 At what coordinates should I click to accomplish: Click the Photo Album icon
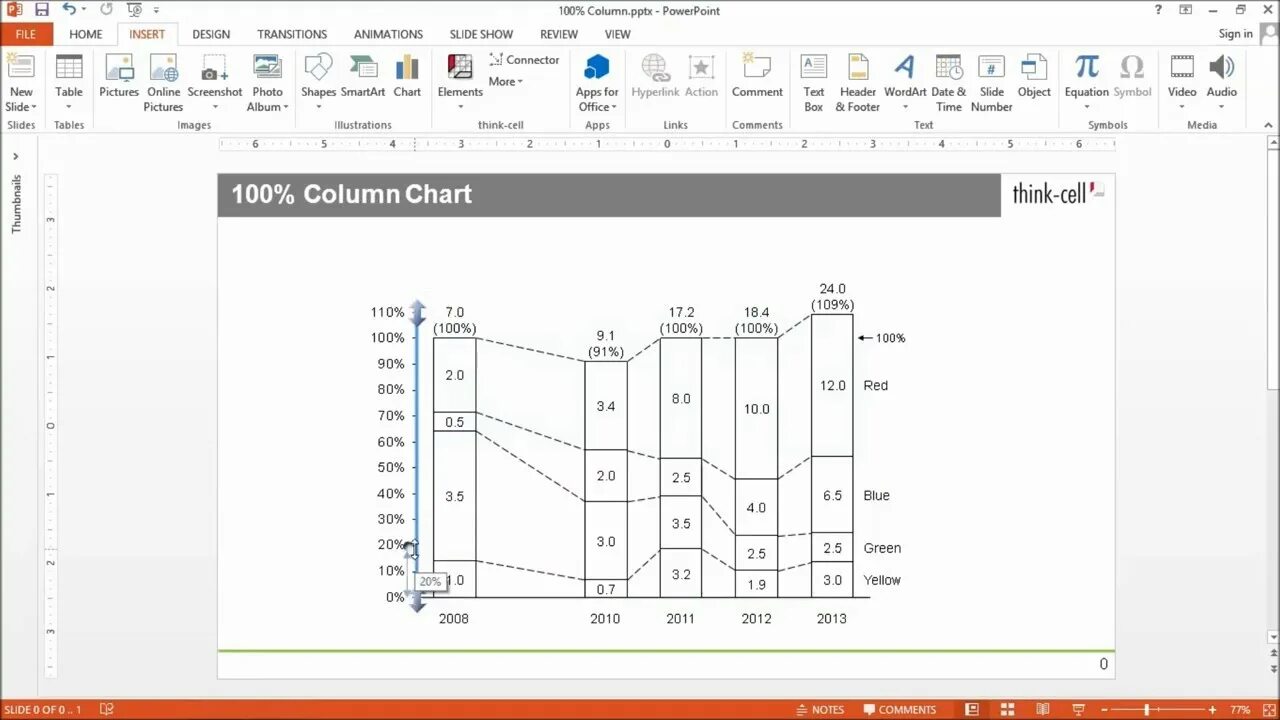(x=267, y=66)
